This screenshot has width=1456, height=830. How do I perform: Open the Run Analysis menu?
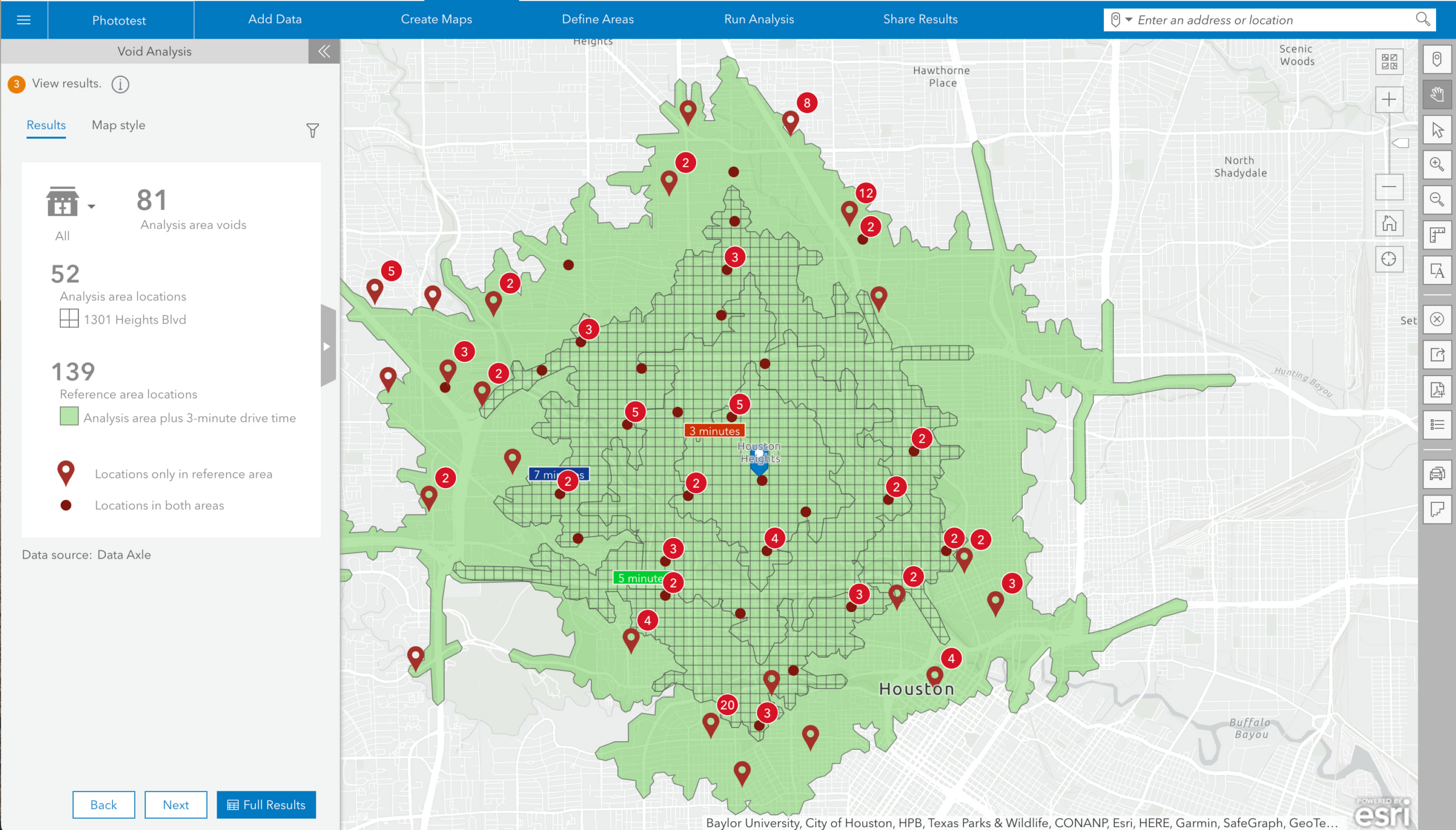pyautogui.click(x=759, y=19)
